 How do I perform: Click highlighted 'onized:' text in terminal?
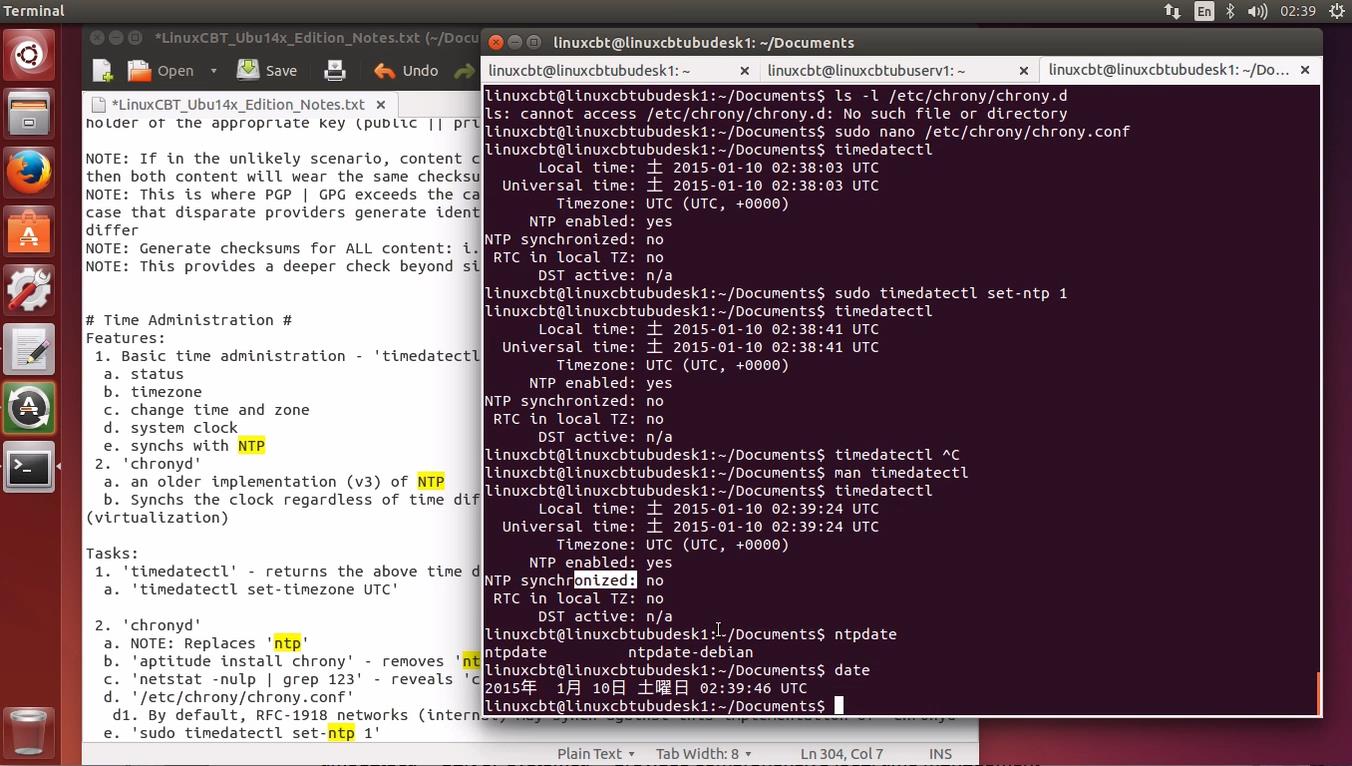(605, 580)
